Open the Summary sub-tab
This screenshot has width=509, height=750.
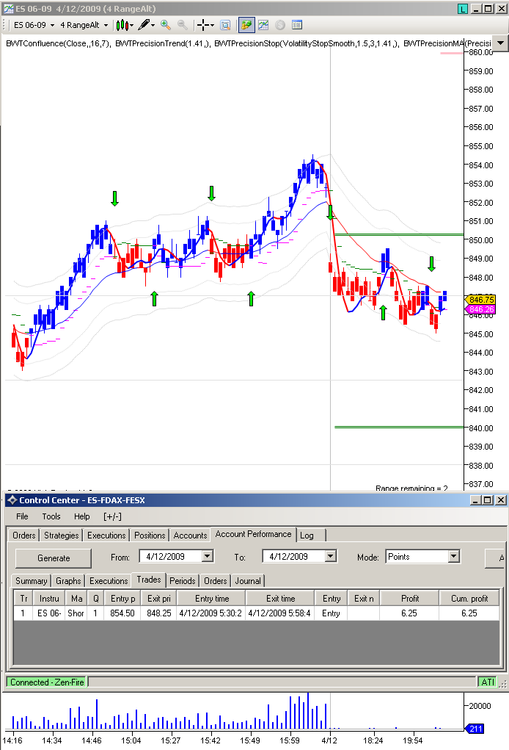(31, 581)
